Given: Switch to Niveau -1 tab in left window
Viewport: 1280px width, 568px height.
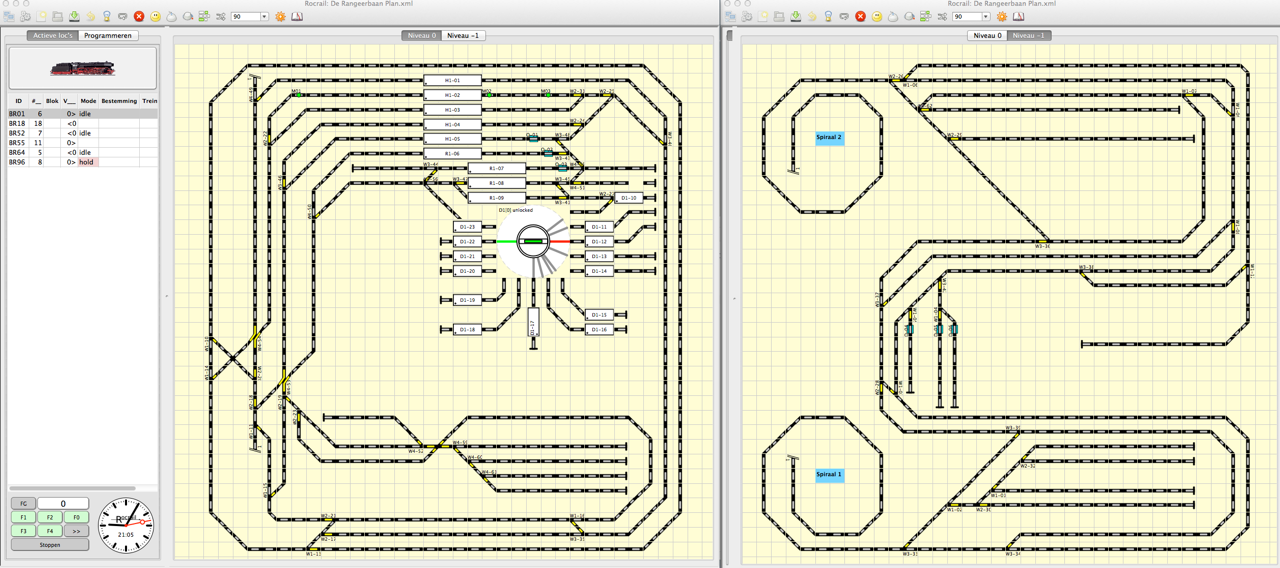Looking at the screenshot, I should pos(463,36).
